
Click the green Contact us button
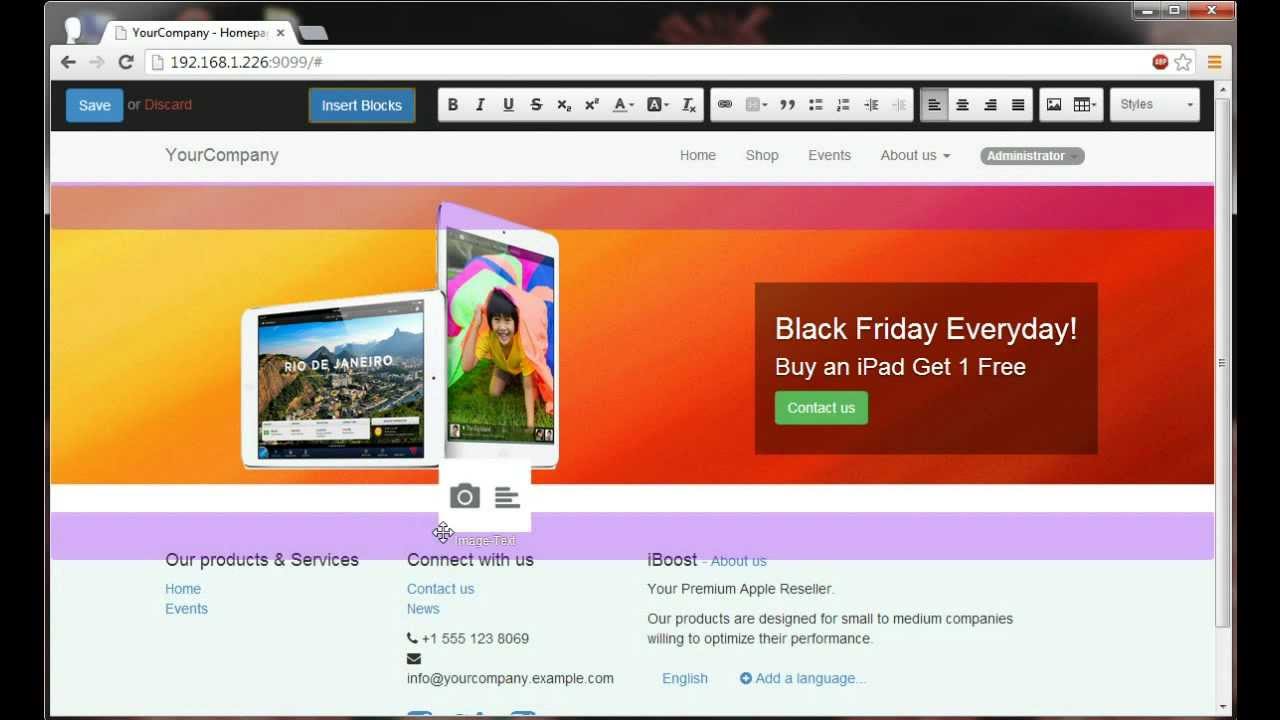pyautogui.click(x=821, y=408)
